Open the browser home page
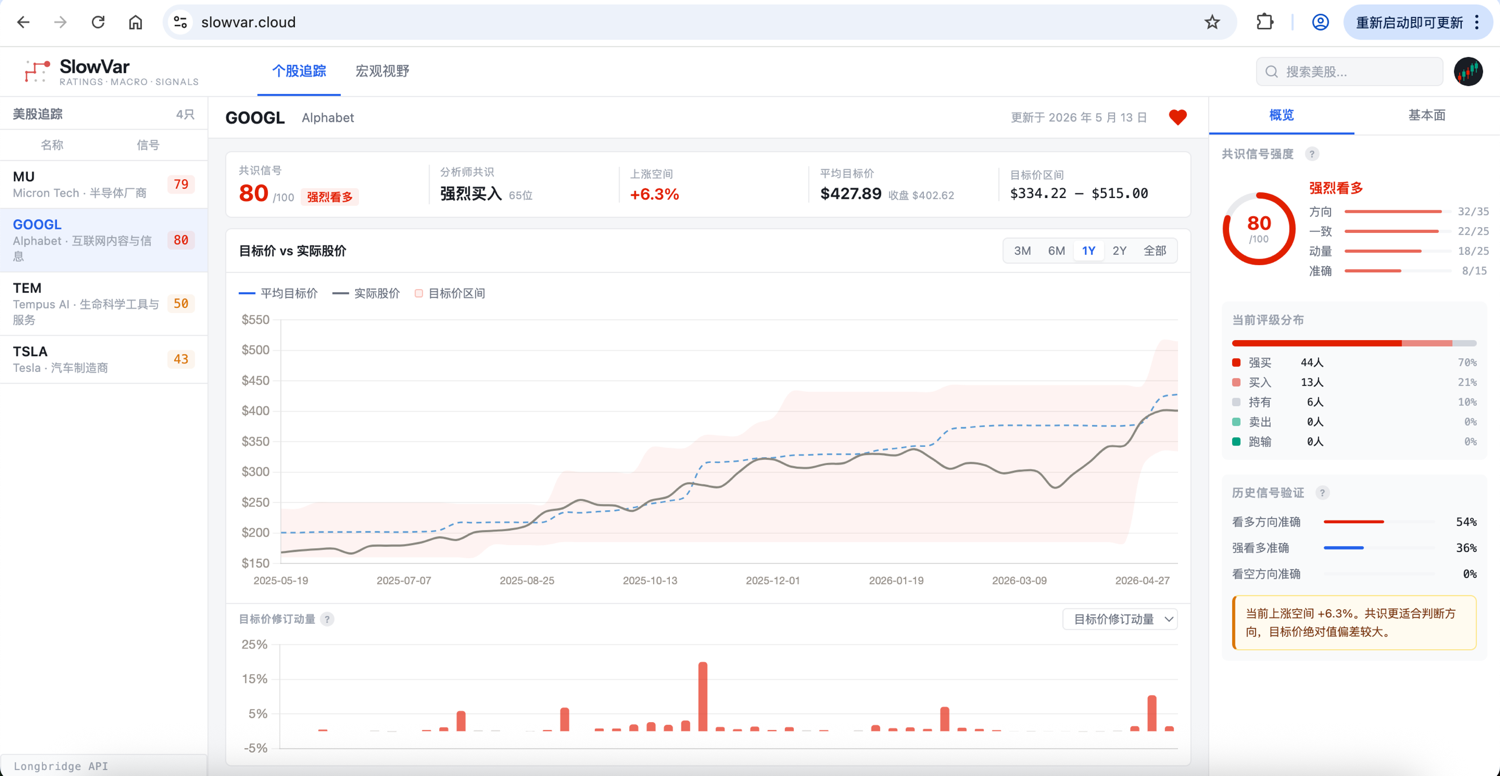1500x776 pixels. point(136,22)
